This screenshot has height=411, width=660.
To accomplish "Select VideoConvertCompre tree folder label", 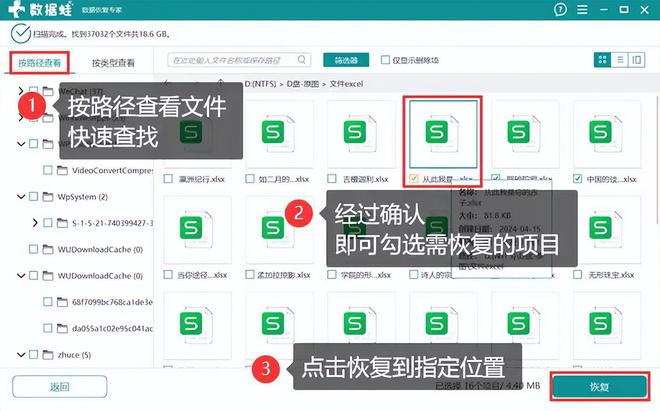I will click(x=112, y=170).
